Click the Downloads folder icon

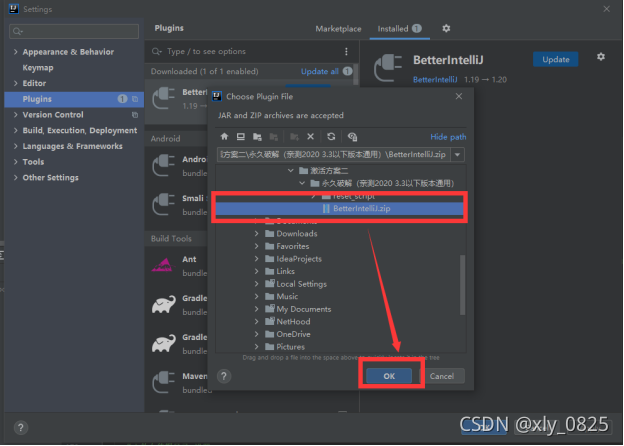(270, 234)
